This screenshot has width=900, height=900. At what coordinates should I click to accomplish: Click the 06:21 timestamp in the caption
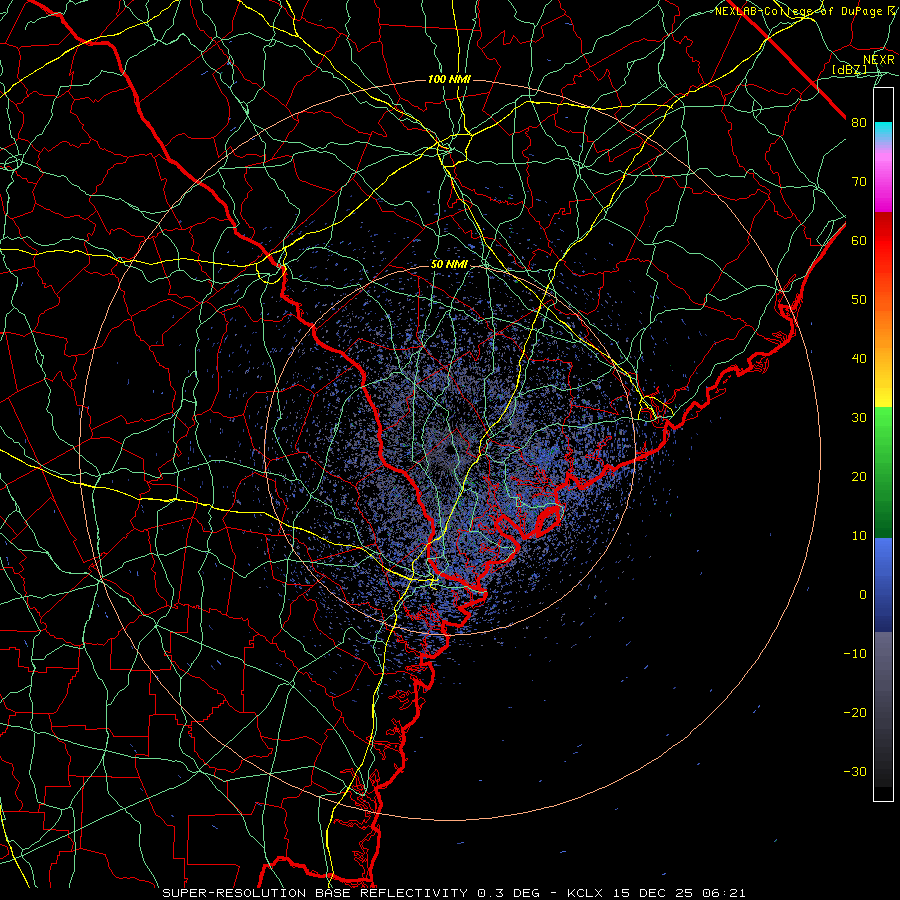pyautogui.click(x=723, y=893)
